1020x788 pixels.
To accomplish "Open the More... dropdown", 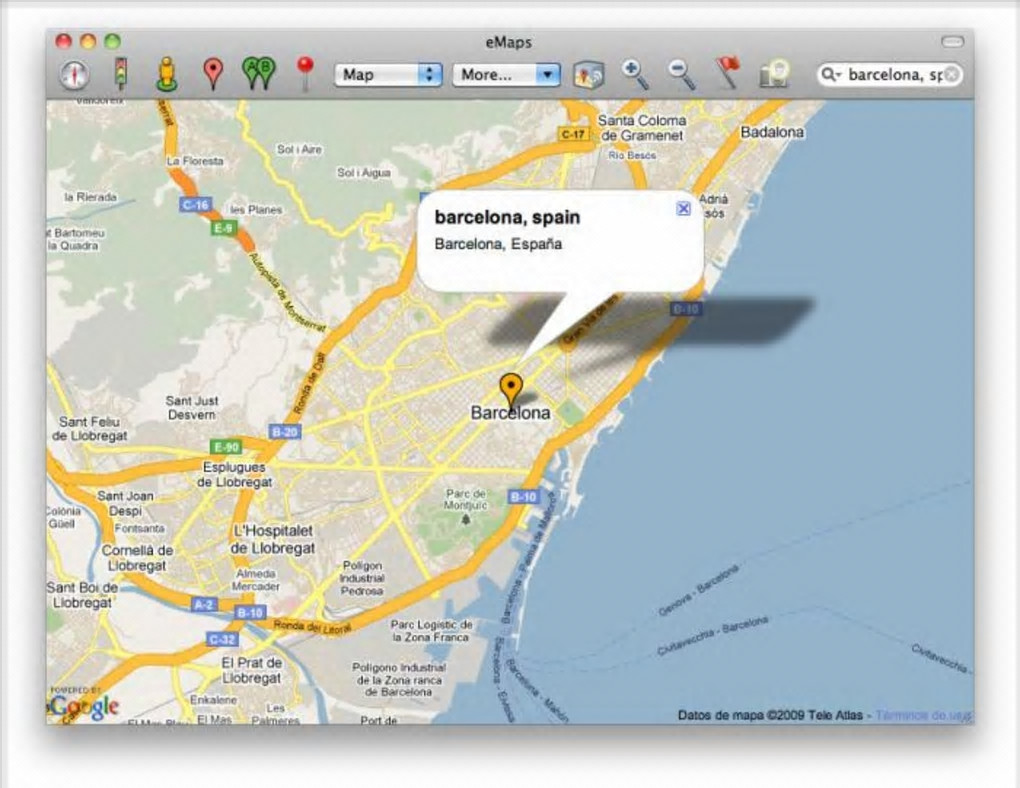I will pos(506,75).
